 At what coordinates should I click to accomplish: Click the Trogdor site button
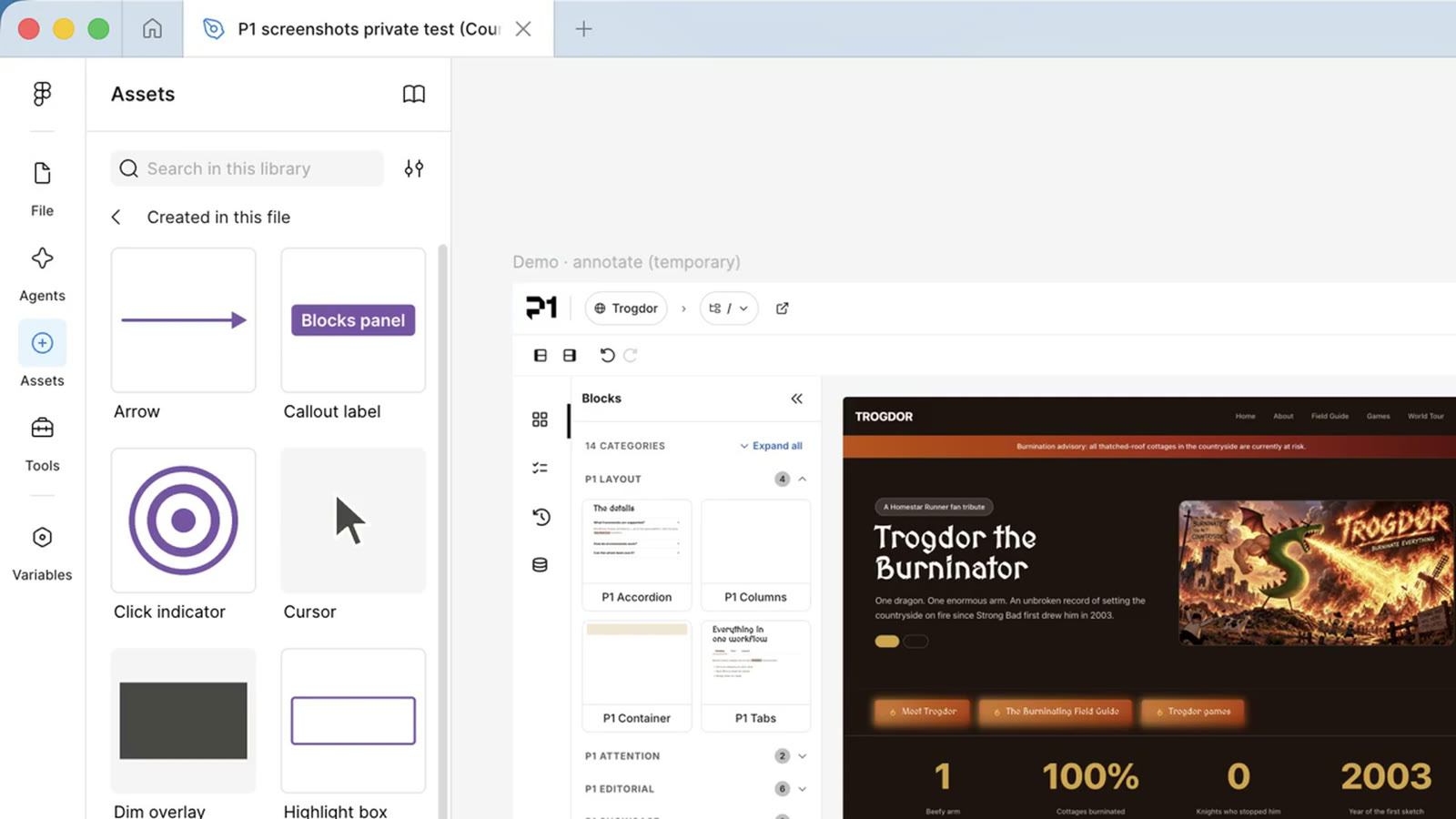coord(626,308)
